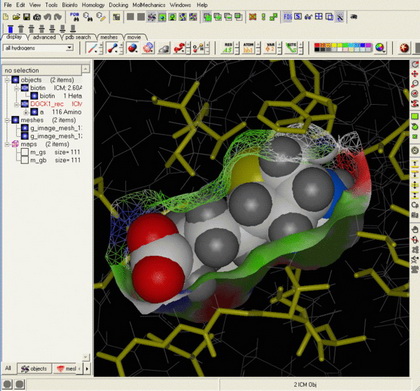Click the atom label icon
420x391 pixels.
click(248, 48)
